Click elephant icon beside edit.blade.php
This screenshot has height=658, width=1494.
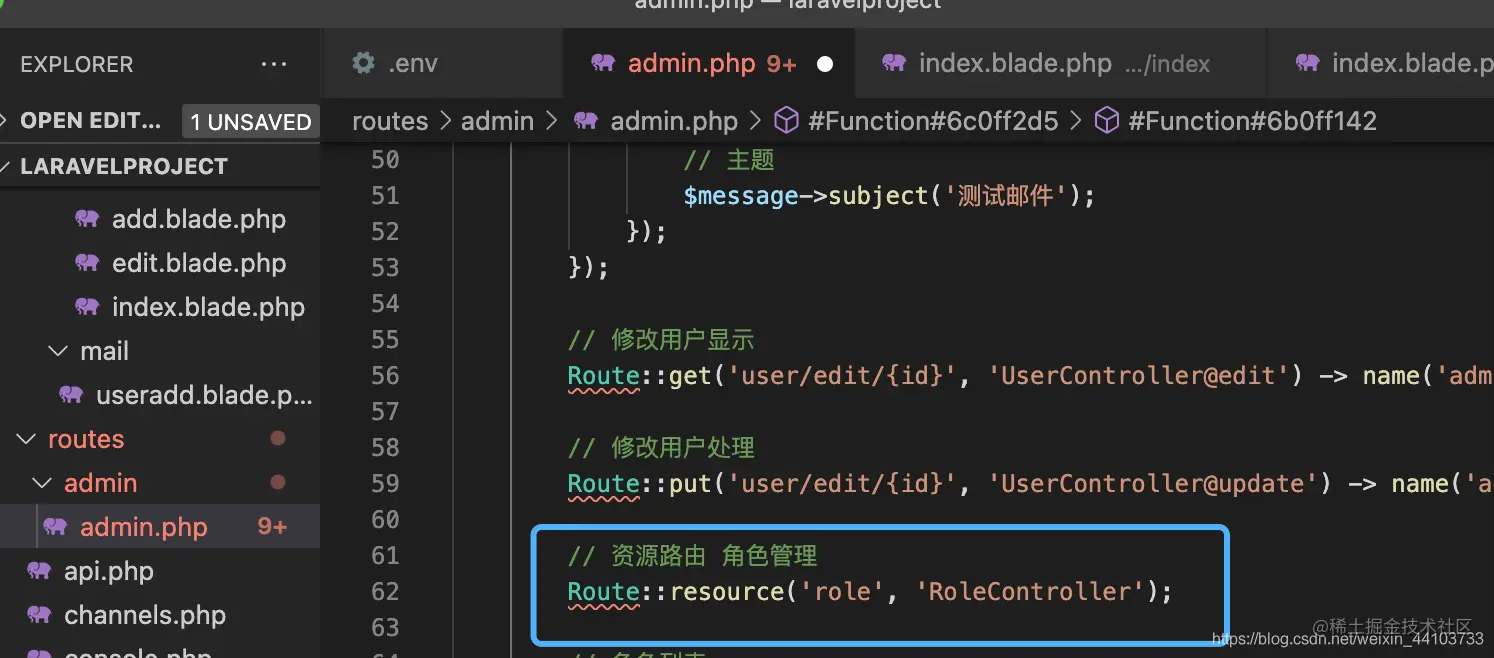(87, 263)
